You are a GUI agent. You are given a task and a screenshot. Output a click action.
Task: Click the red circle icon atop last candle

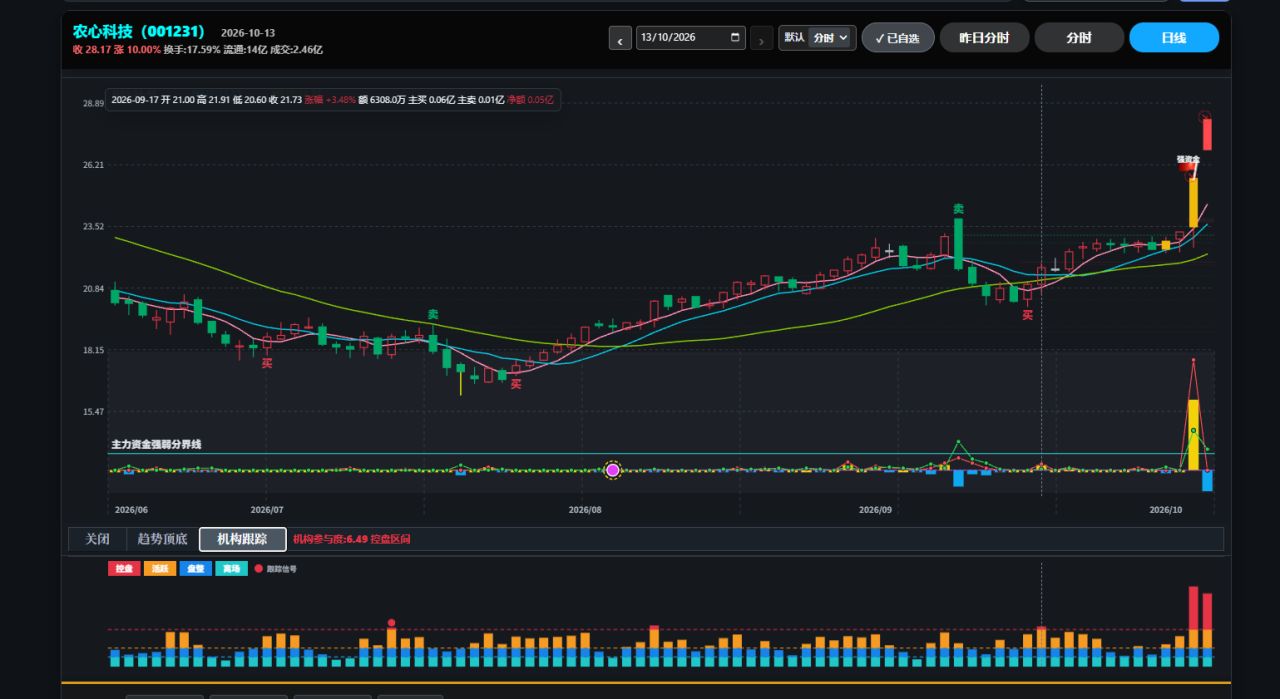(x=1205, y=116)
